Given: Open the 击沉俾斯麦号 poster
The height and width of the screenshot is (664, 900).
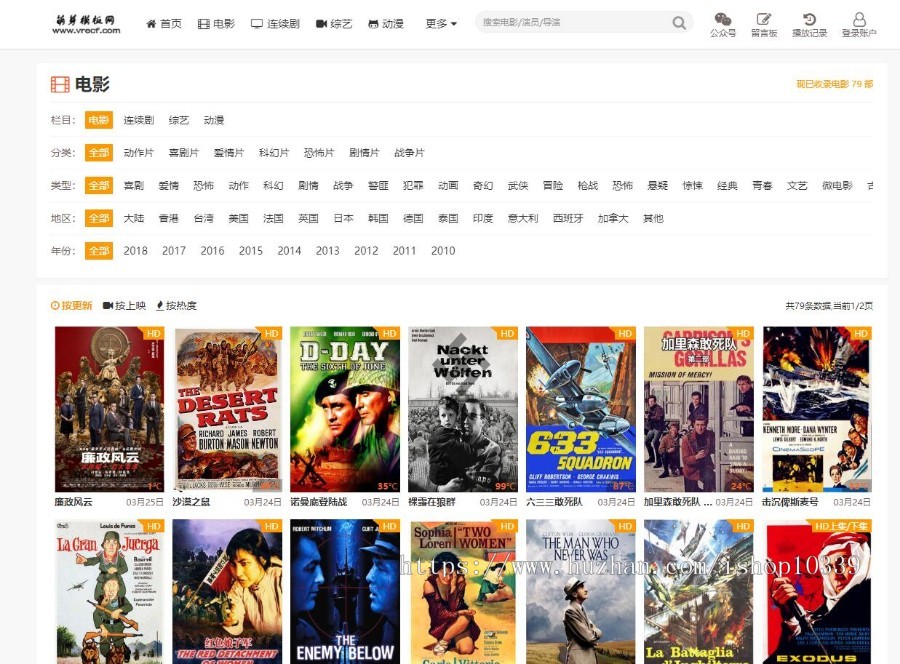Looking at the screenshot, I should [817, 409].
